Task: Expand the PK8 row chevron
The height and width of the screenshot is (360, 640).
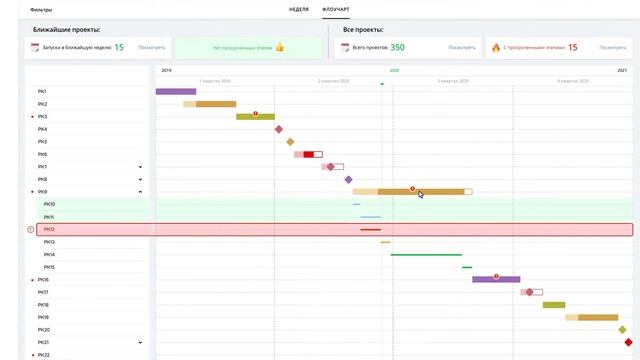Action: coord(140,180)
